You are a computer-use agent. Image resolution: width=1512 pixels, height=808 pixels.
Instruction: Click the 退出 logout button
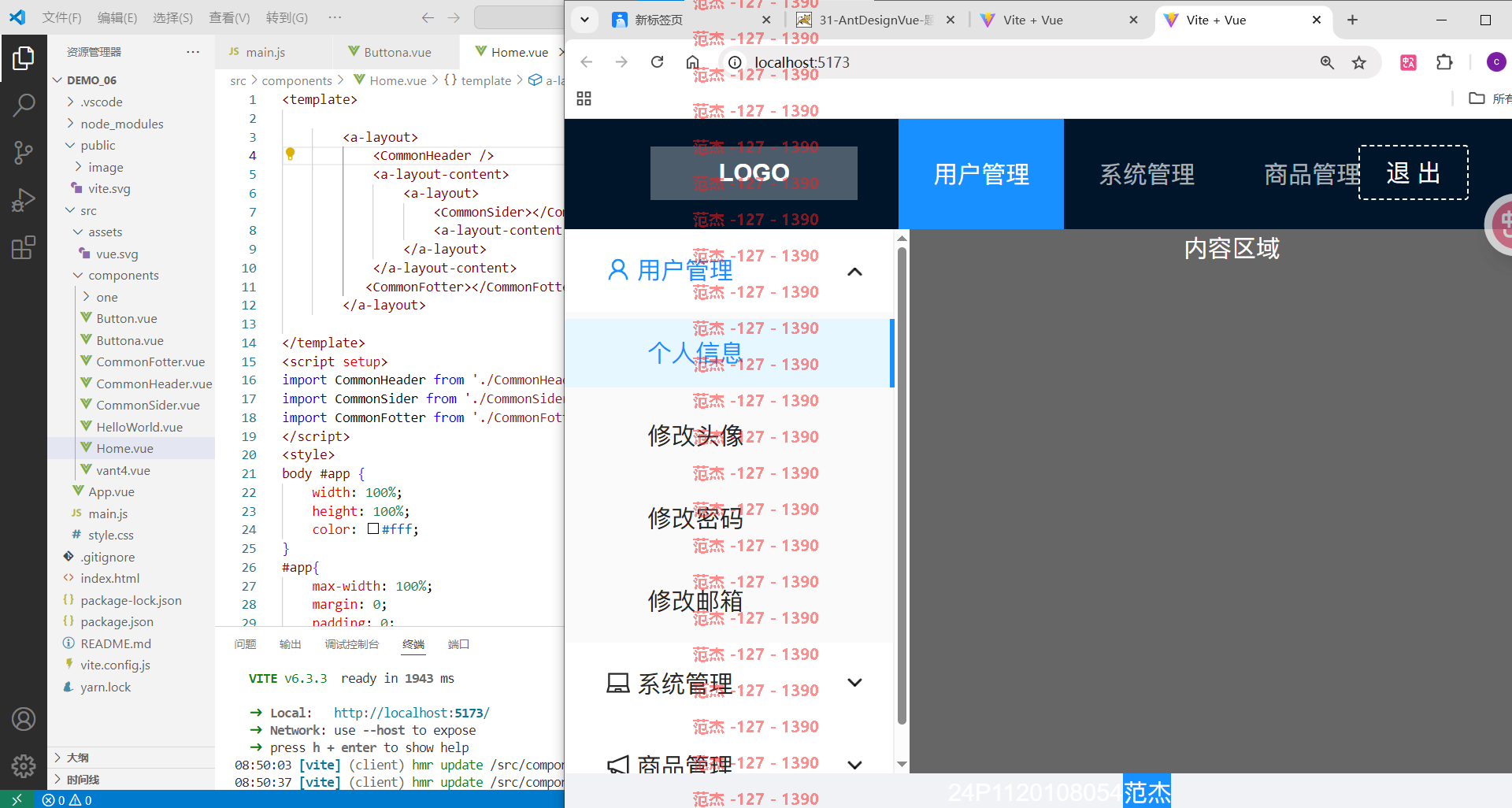(x=1414, y=172)
